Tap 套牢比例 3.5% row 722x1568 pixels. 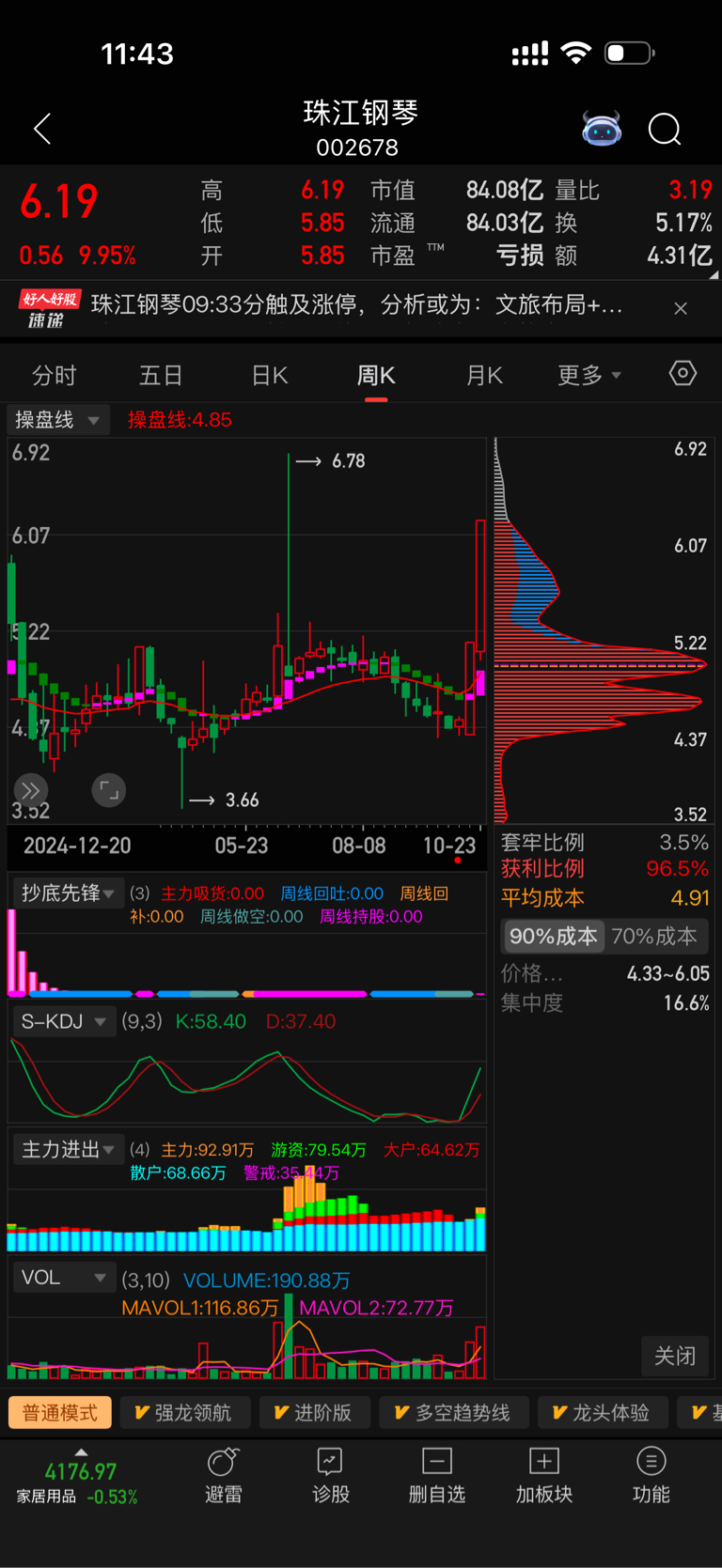(x=604, y=842)
